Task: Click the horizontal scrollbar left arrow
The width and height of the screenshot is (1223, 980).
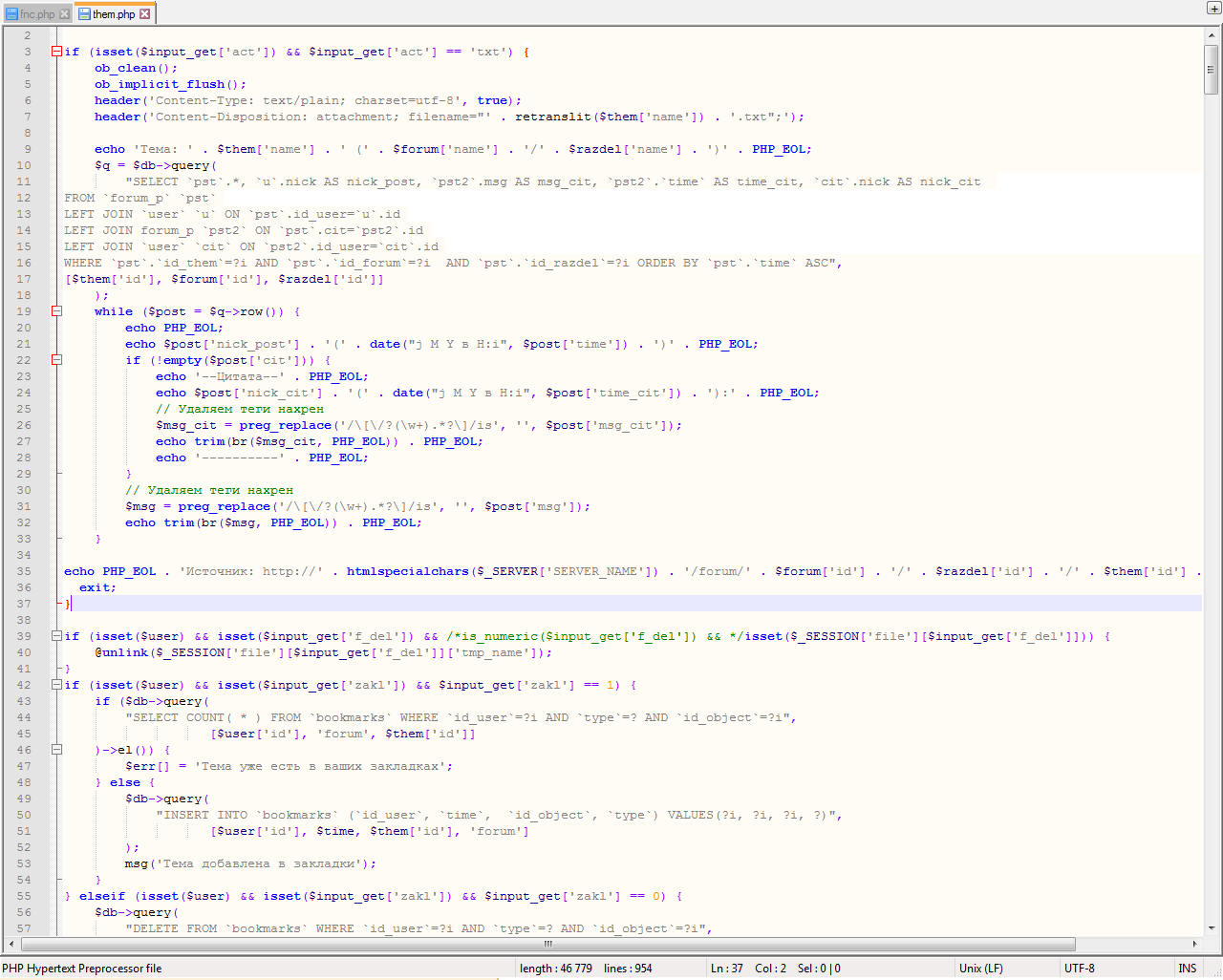Action: click(11, 944)
